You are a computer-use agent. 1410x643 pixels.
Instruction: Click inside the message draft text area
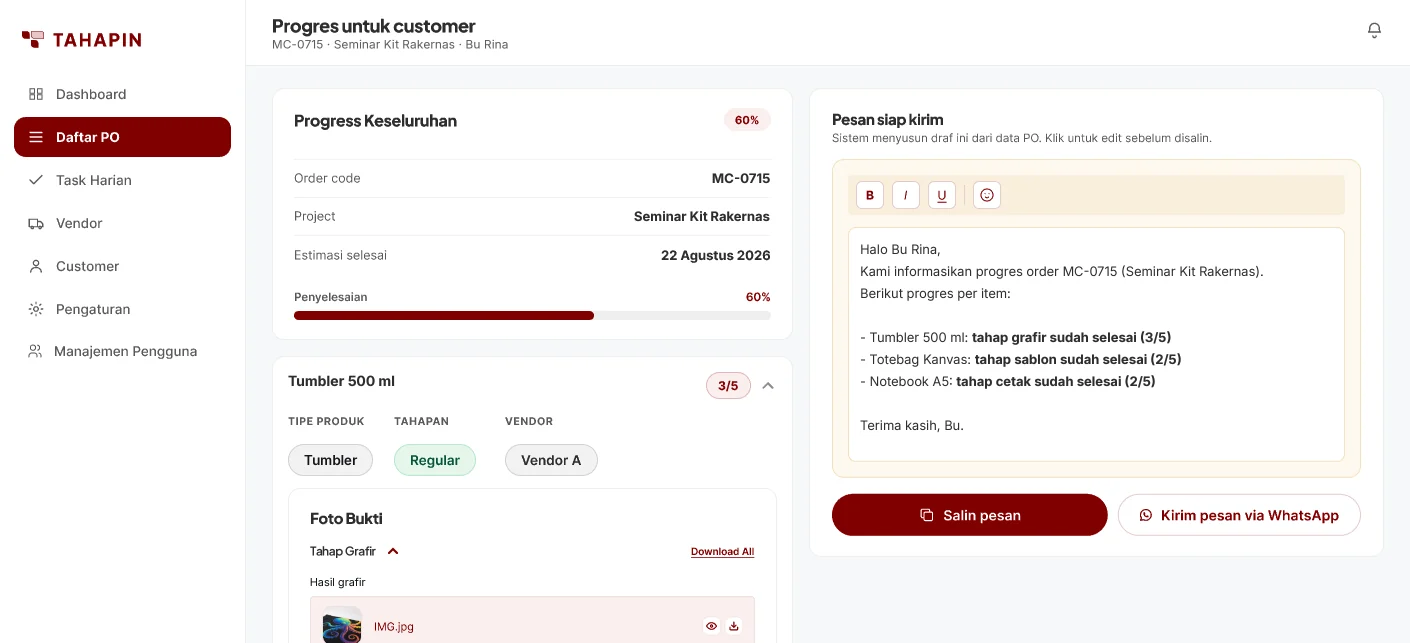1096,344
